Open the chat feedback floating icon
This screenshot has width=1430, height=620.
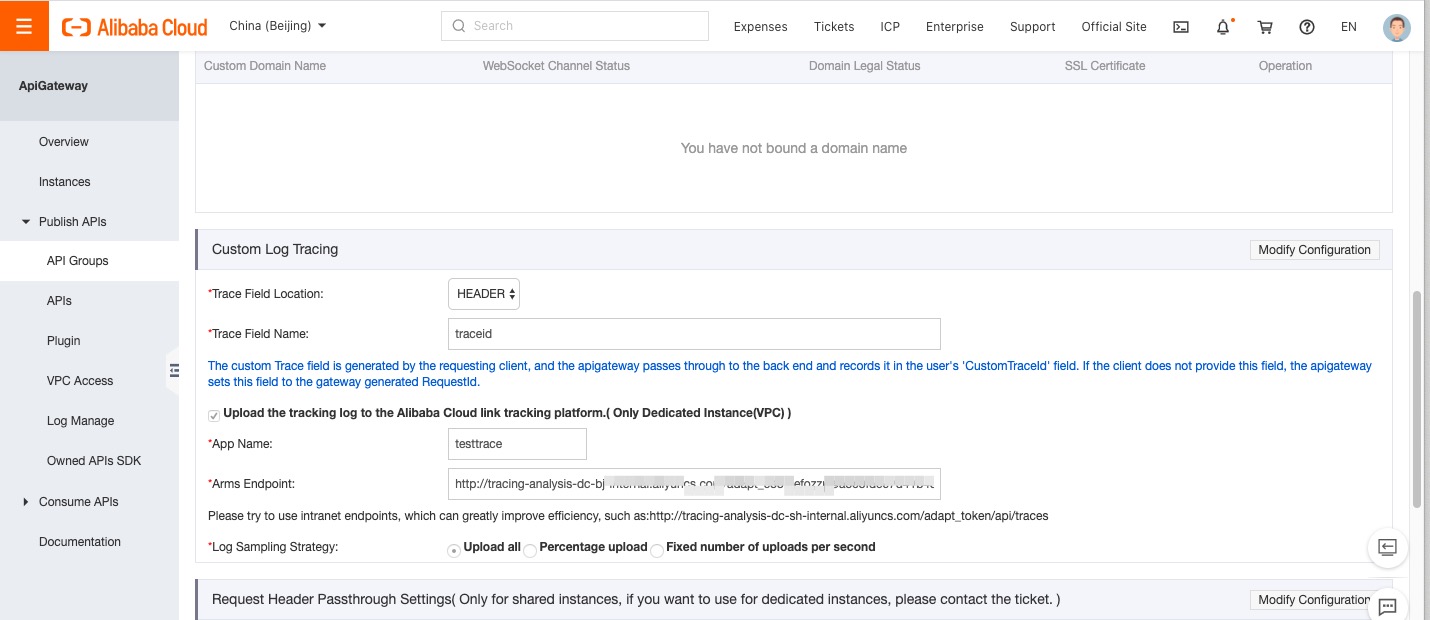click(1387, 605)
